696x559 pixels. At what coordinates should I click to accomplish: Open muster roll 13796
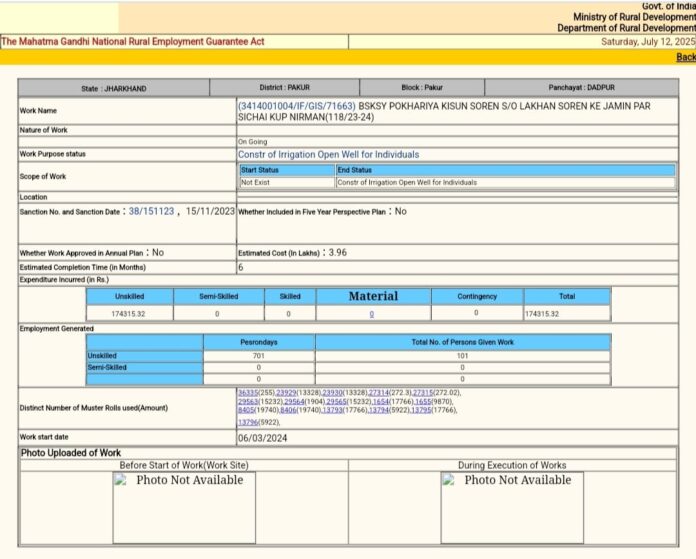click(x=249, y=422)
